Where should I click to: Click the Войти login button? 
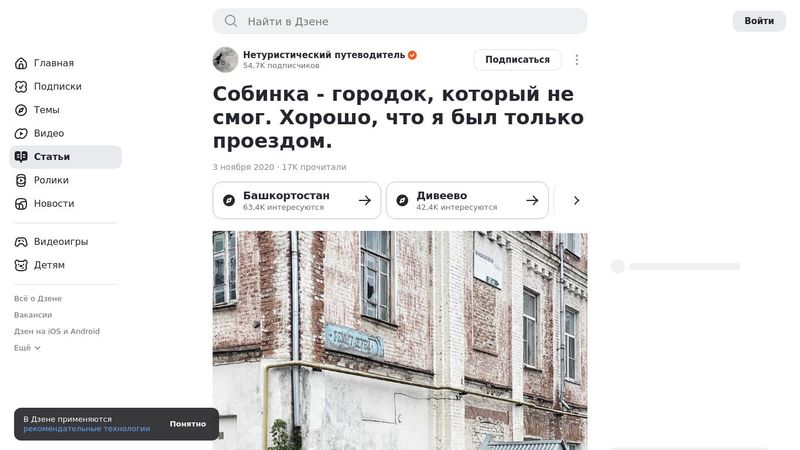759,21
